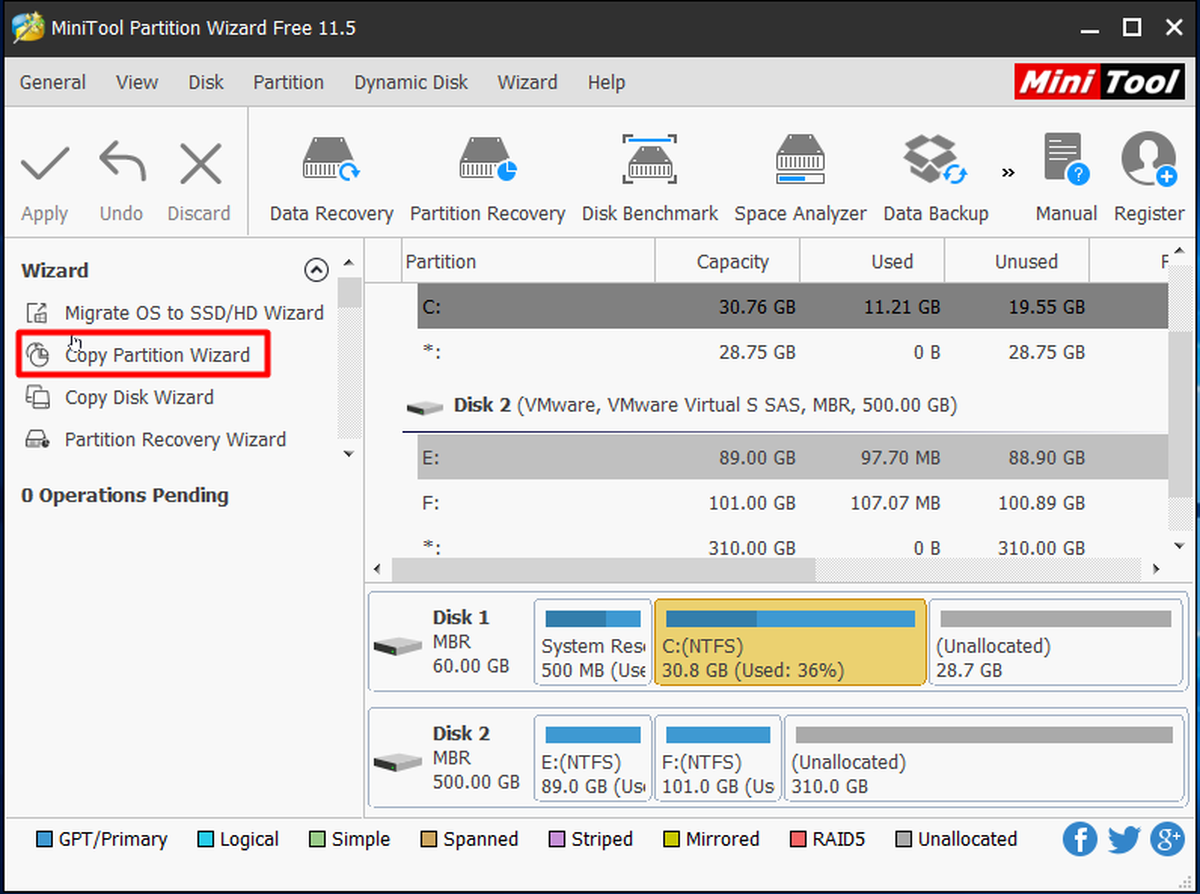
Task: Select the E: partition row
Action: pos(792,458)
